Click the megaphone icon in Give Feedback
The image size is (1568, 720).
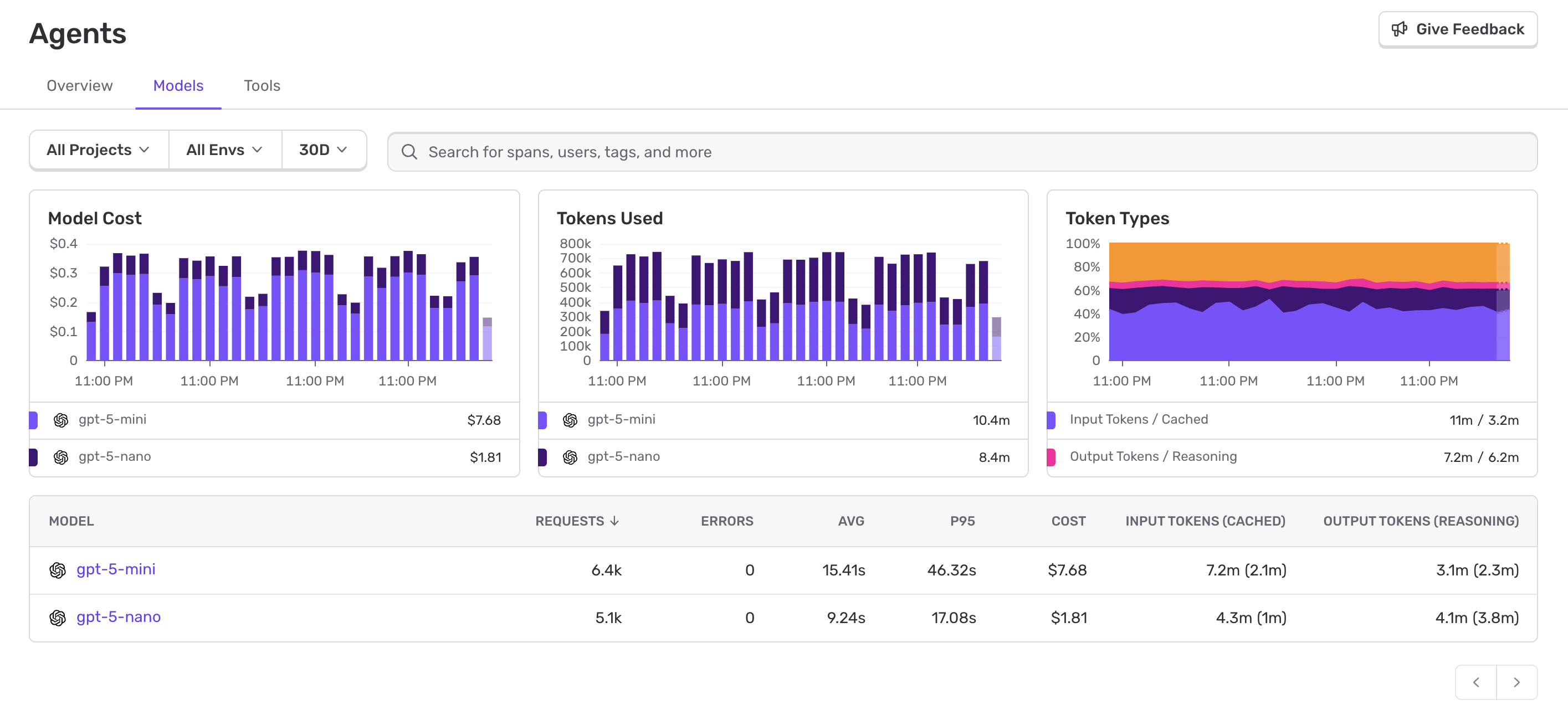pyautogui.click(x=1400, y=29)
